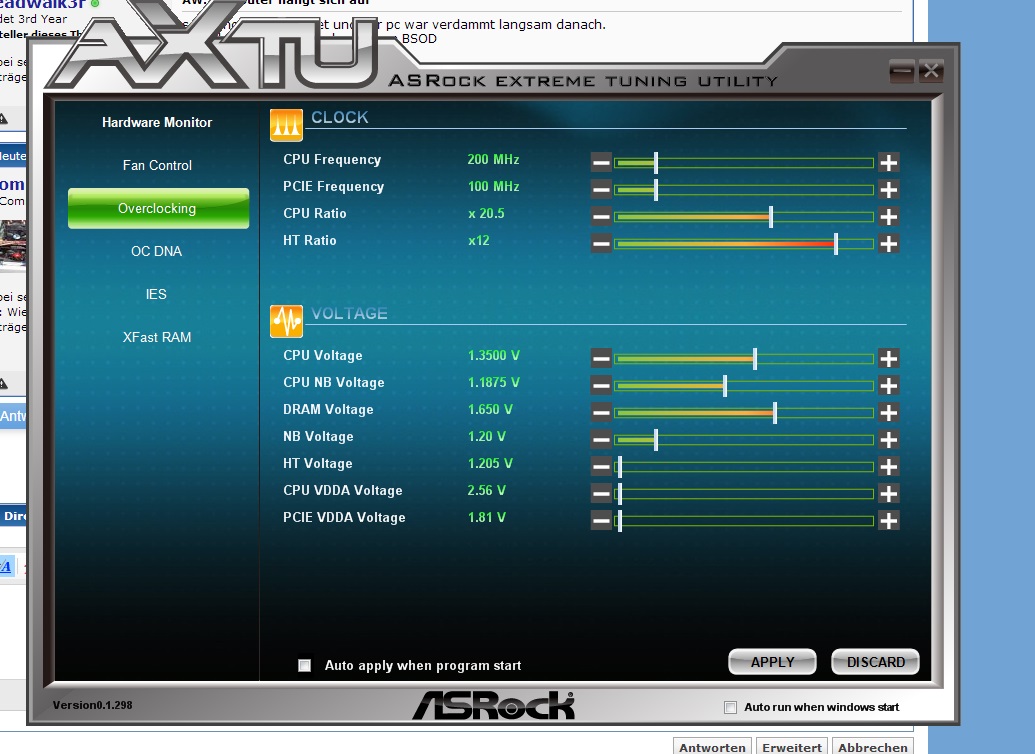The height and width of the screenshot is (754, 1035).
Task: Click the CPU Ratio slider handle
Action: tap(771, 217)
